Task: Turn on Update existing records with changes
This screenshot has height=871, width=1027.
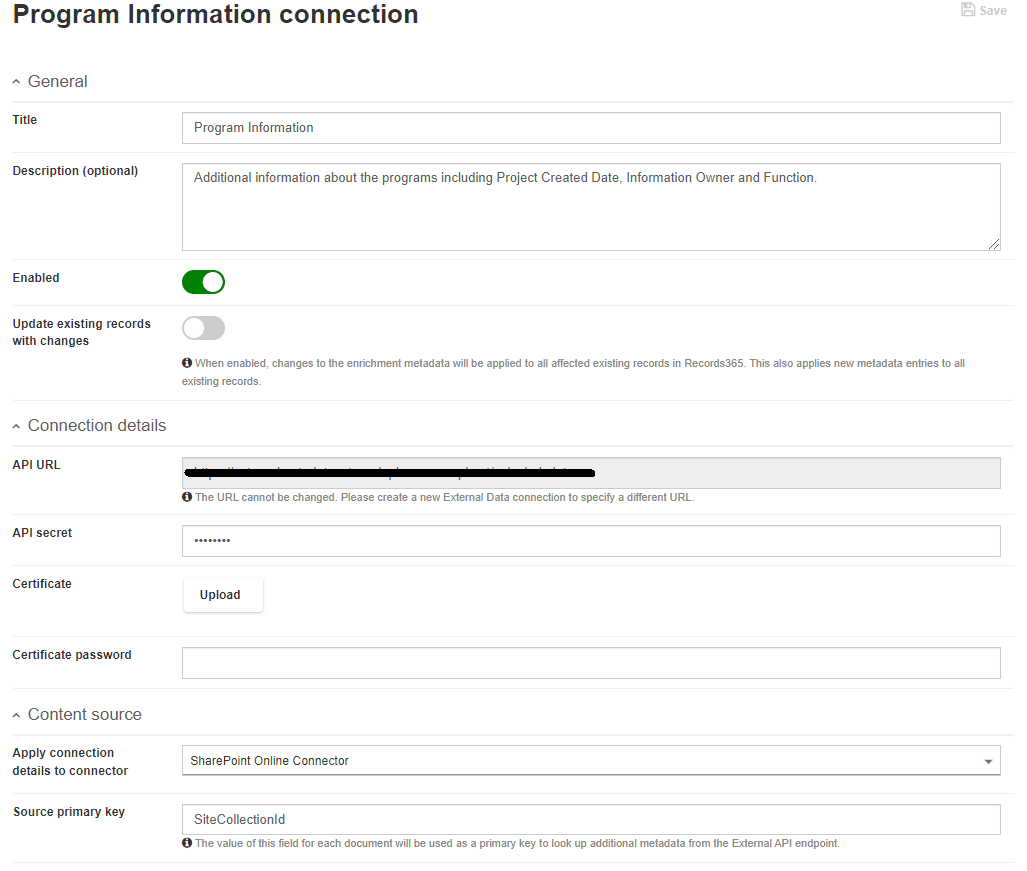Action: tap(203, 328)
